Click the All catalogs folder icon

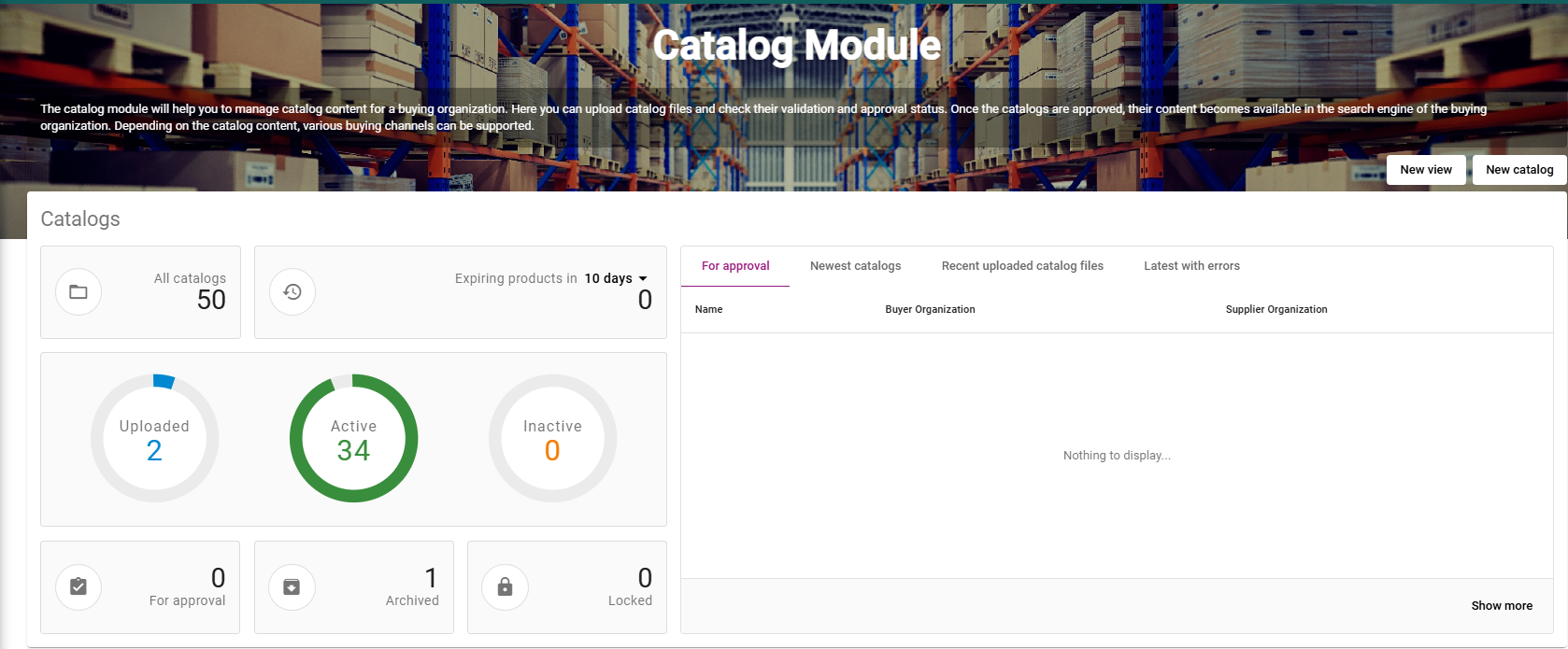[78, 292]
